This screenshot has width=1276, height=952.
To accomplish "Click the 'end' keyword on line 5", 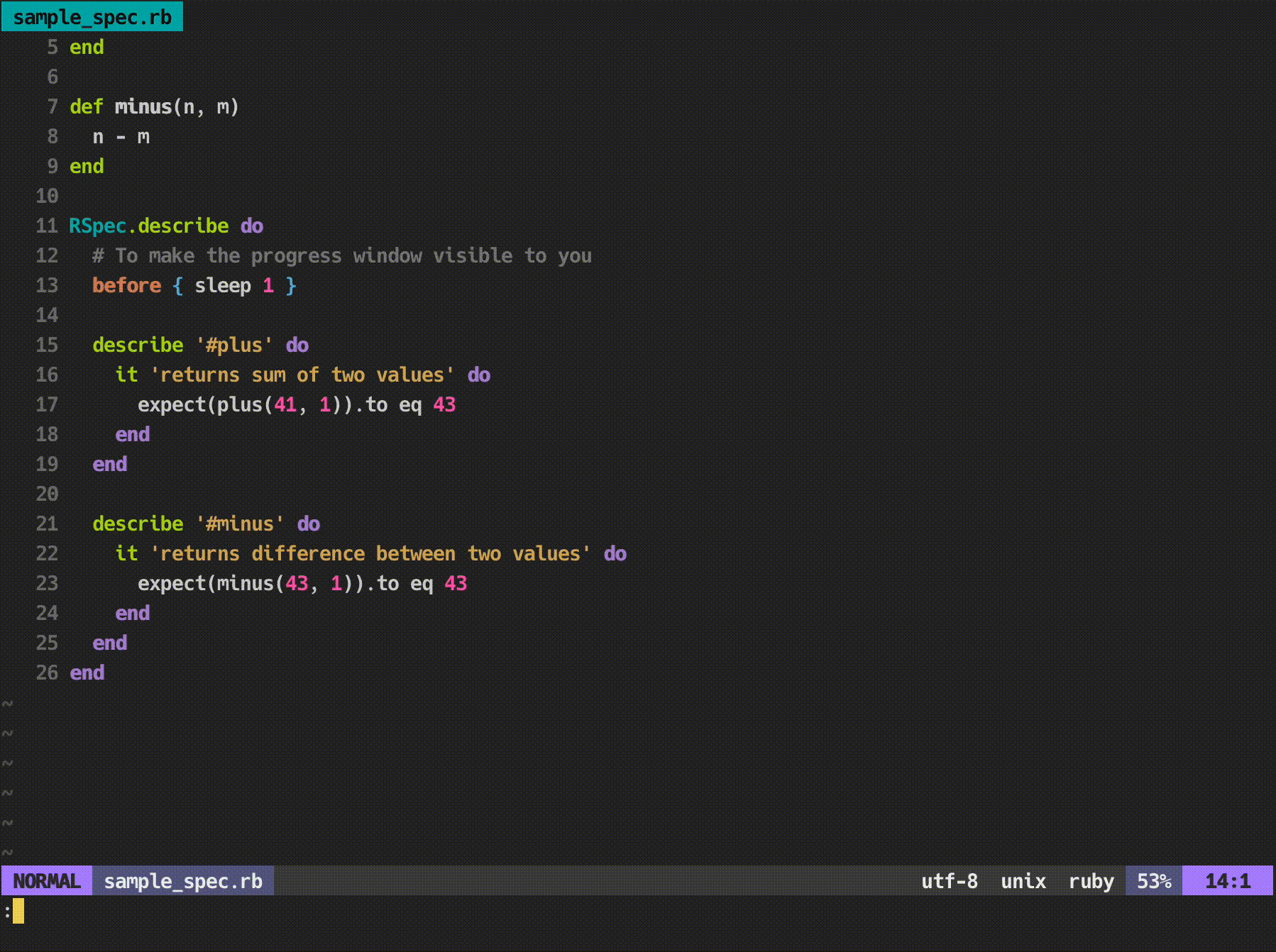I will [87, 47].
